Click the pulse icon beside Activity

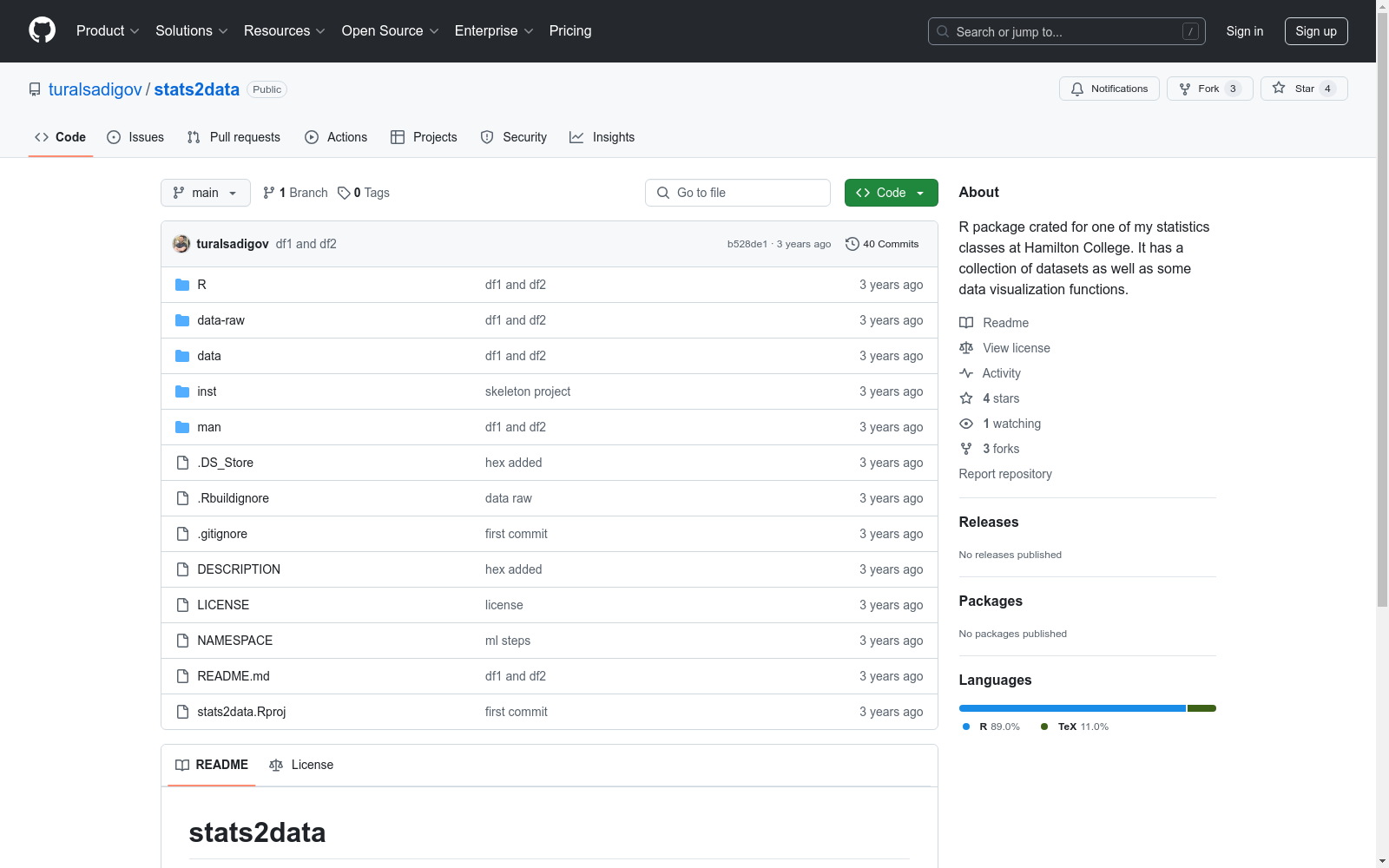point(966,373)
